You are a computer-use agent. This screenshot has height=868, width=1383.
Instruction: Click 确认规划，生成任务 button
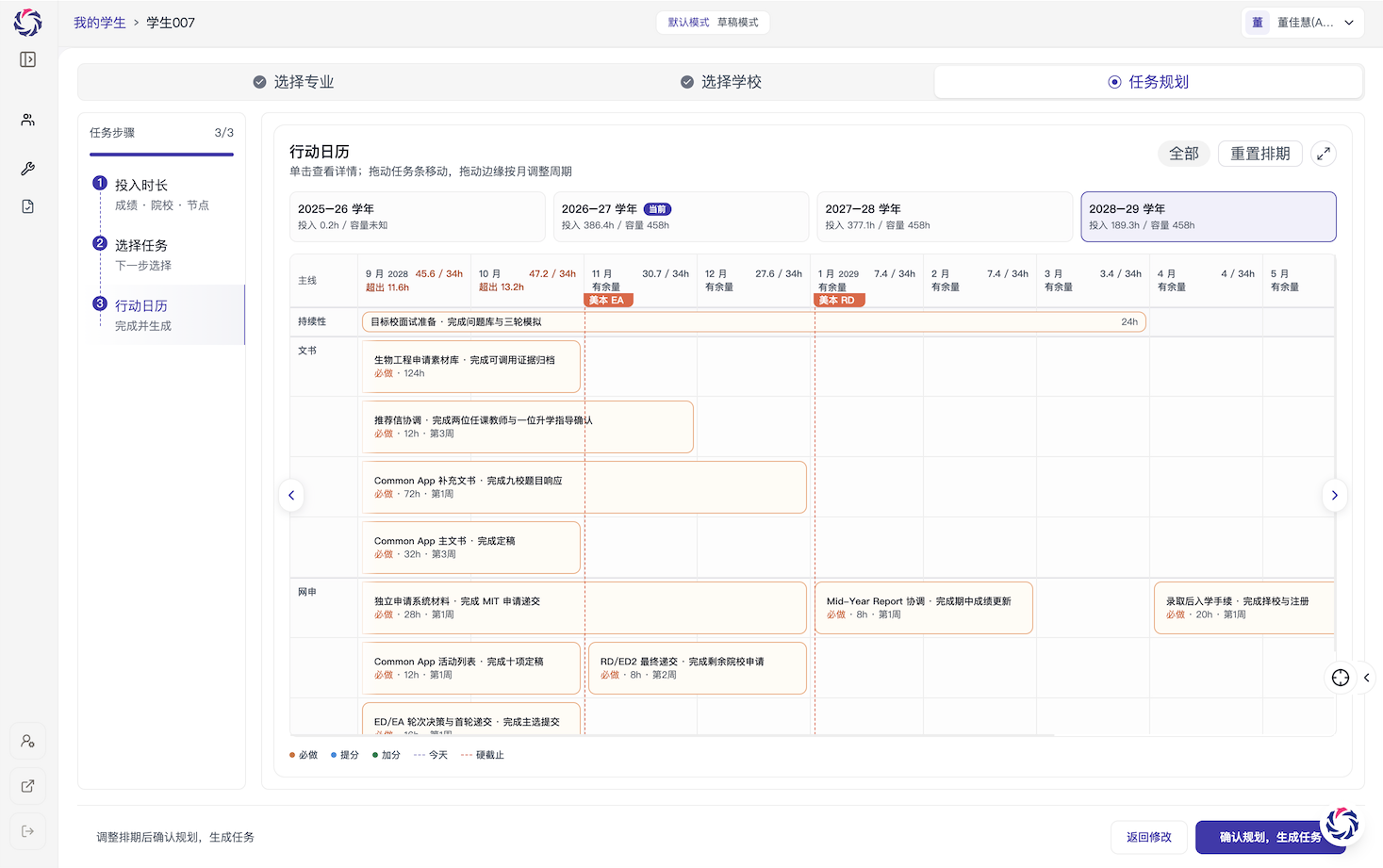[1271, 837]
